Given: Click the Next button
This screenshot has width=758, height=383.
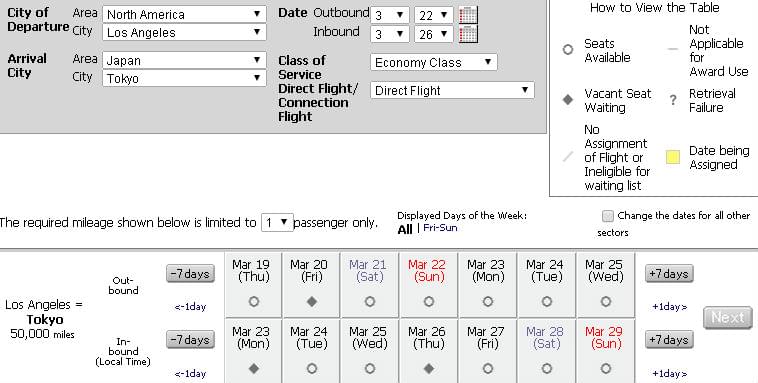Looking at the screenshot, I should coord(728,318).
